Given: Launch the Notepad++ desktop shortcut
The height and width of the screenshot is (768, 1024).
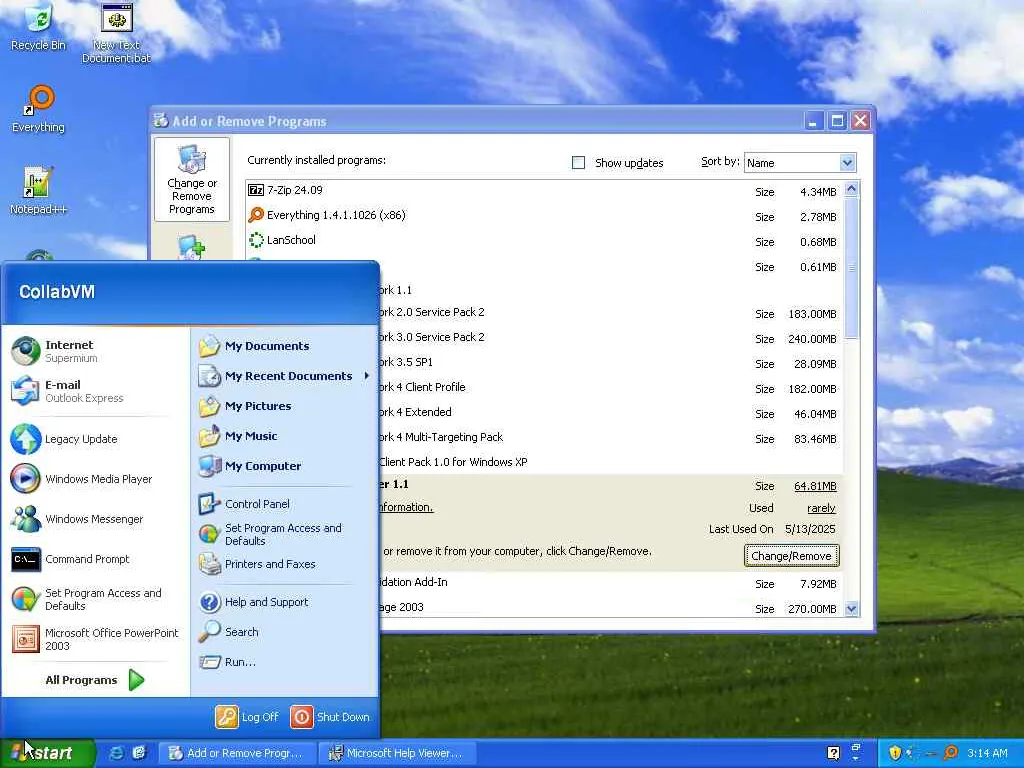Looking at the screenshot, I should click(38, 191).
